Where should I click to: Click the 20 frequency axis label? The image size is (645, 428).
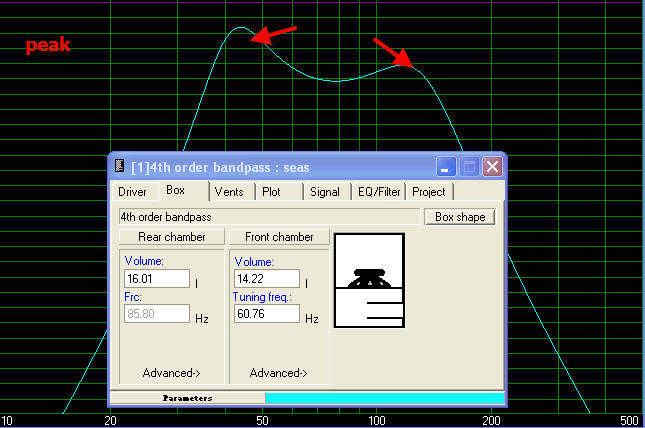(110, 421)
